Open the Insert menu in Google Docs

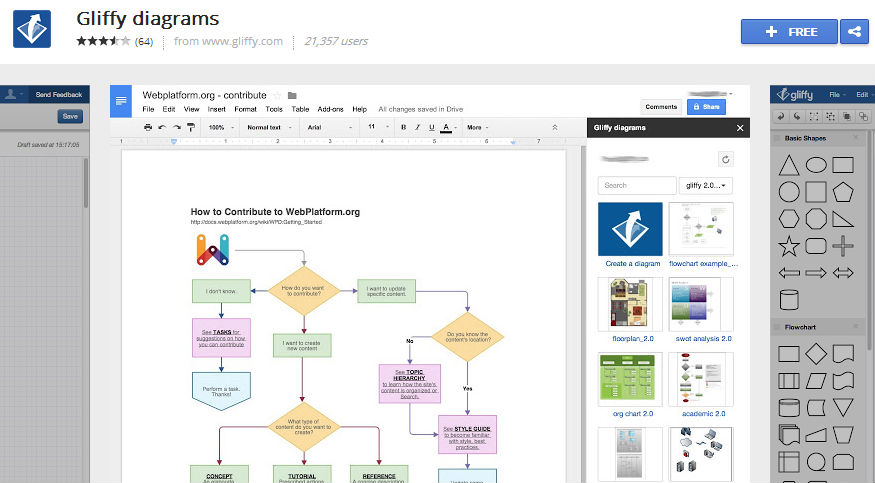click(217, 109)
